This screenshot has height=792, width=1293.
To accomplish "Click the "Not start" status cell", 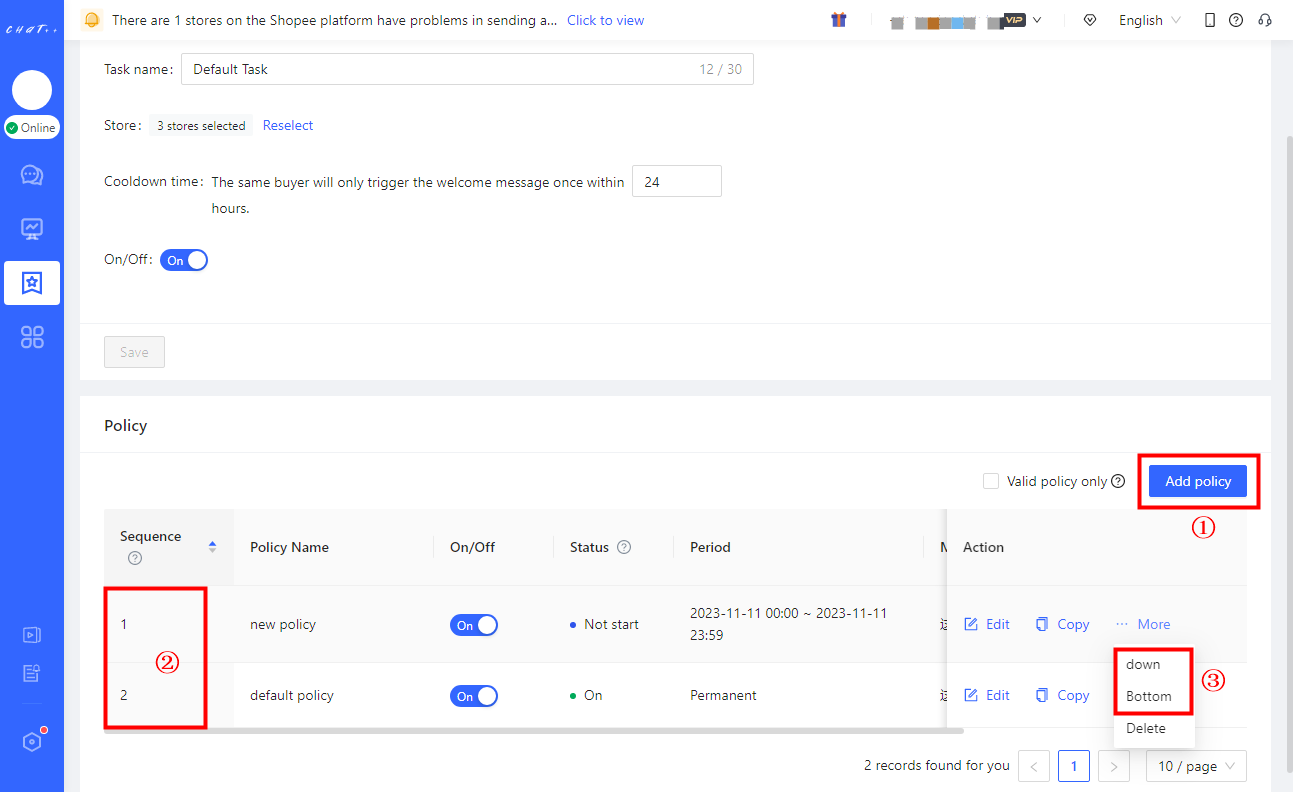I will [604, 624].
